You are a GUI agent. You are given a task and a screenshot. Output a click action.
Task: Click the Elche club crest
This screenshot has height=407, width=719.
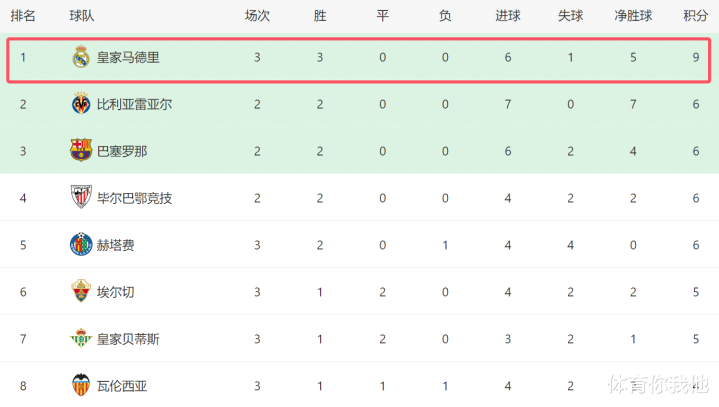pyautogui.click(x=81, y=291)
